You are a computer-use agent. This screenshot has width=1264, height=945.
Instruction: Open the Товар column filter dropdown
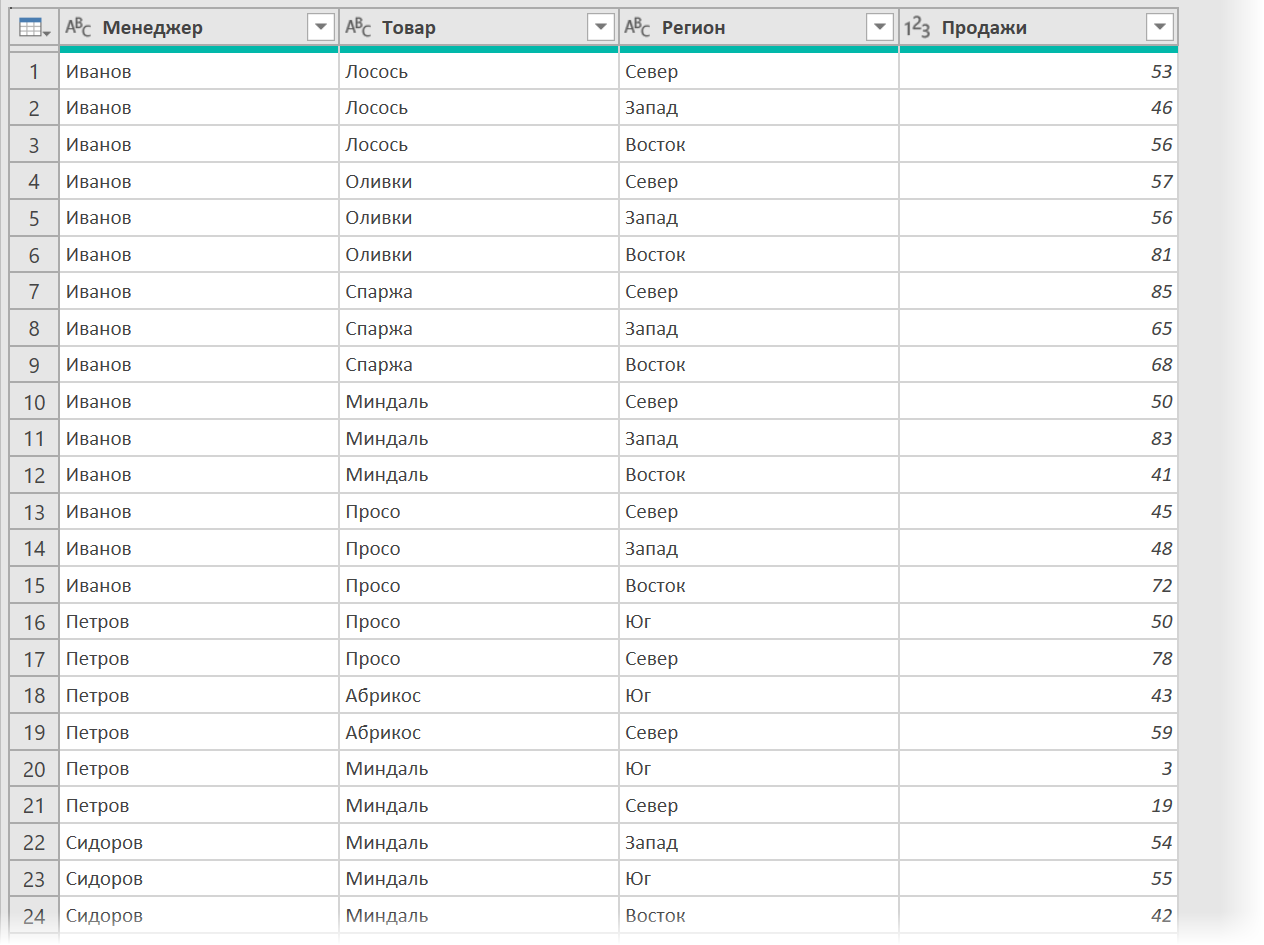click(x=601, y=28)
